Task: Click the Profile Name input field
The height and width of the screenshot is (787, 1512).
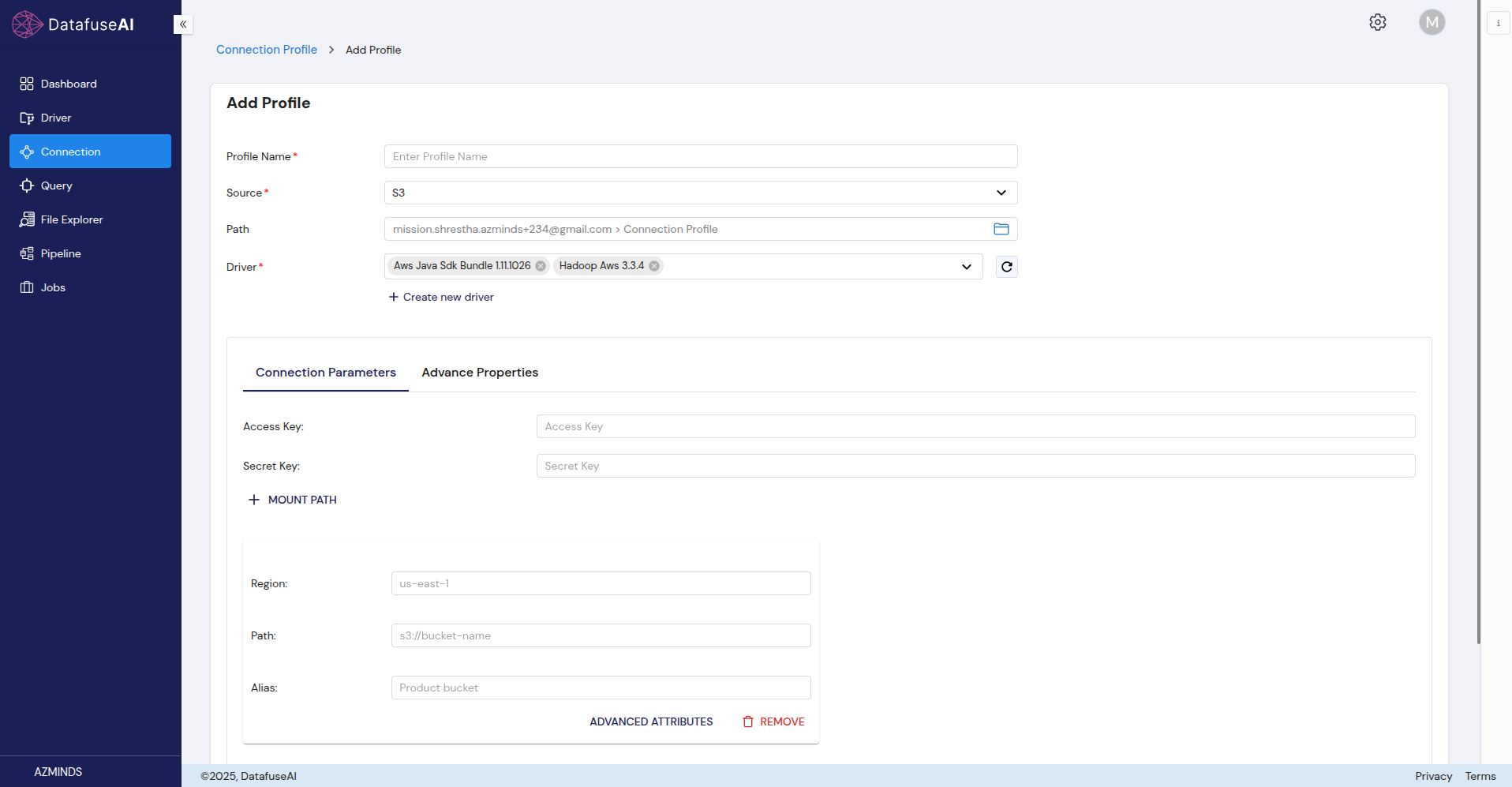Action: [700, 156]
